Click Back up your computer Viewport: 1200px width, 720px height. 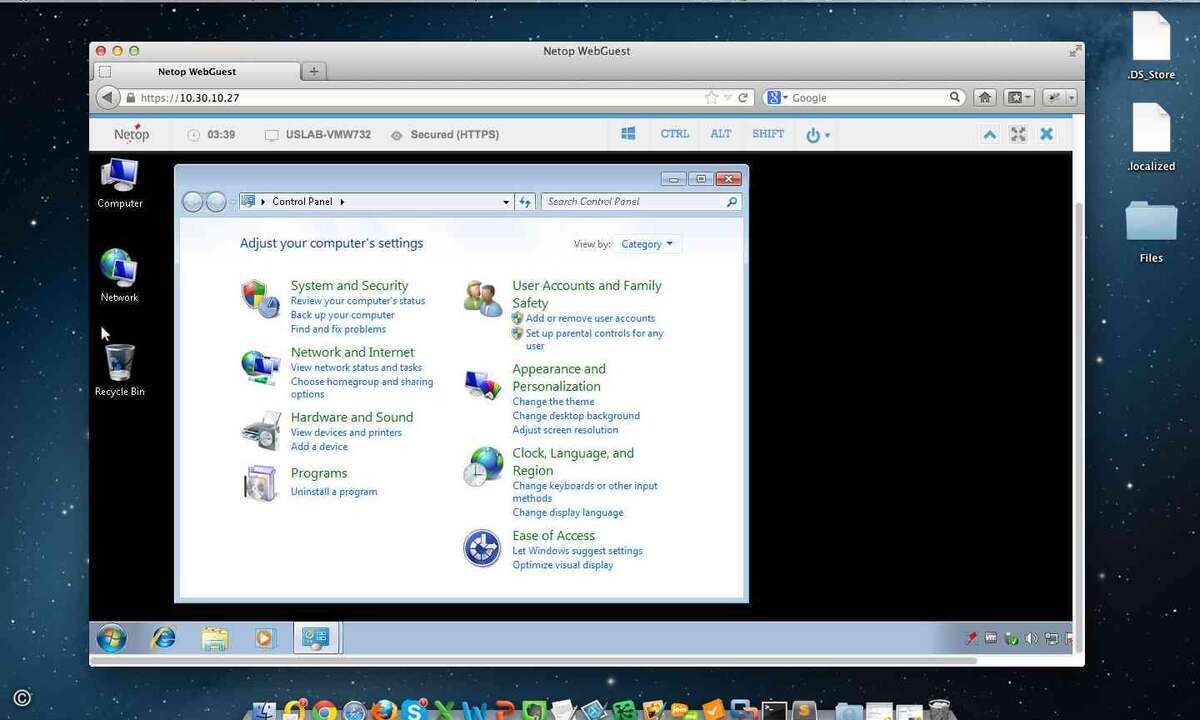coord(343,315)
